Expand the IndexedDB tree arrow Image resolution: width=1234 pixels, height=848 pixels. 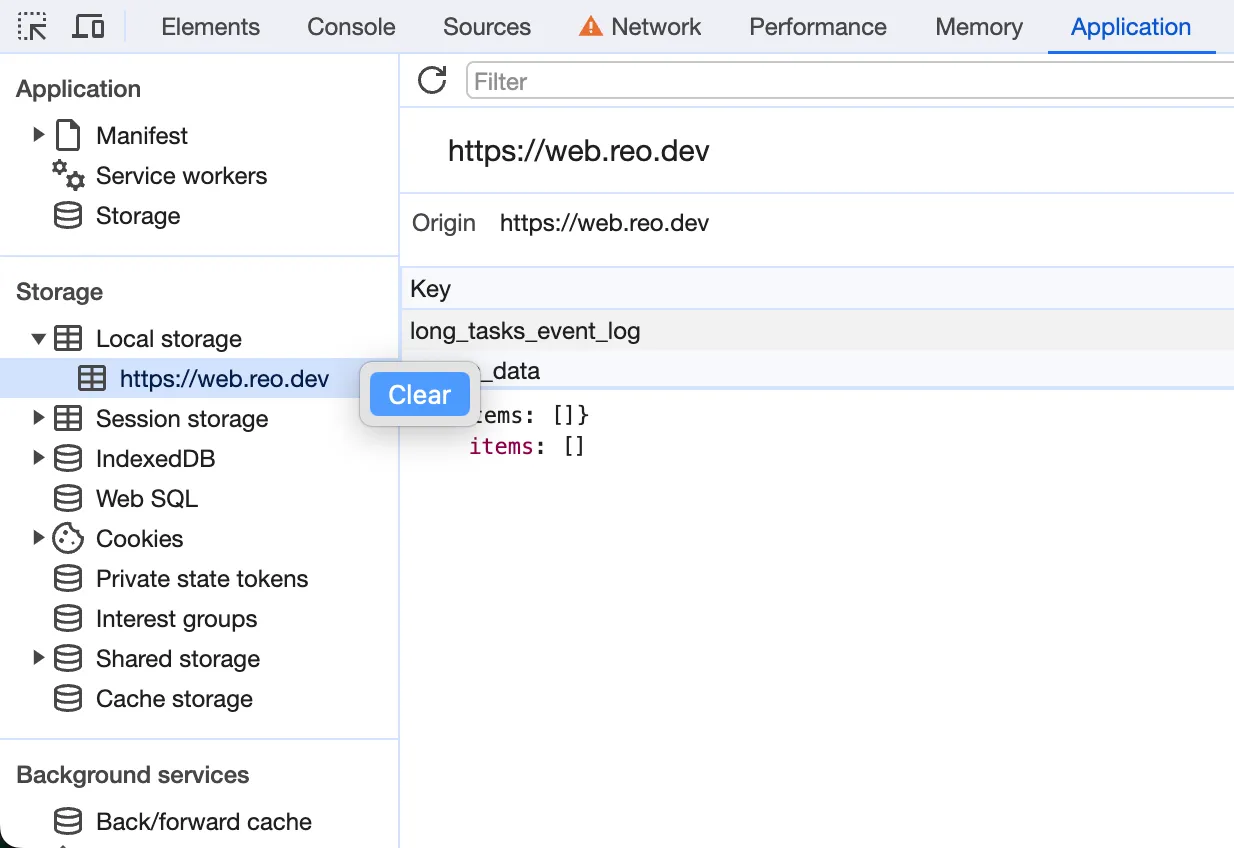(x=39, y=458)
